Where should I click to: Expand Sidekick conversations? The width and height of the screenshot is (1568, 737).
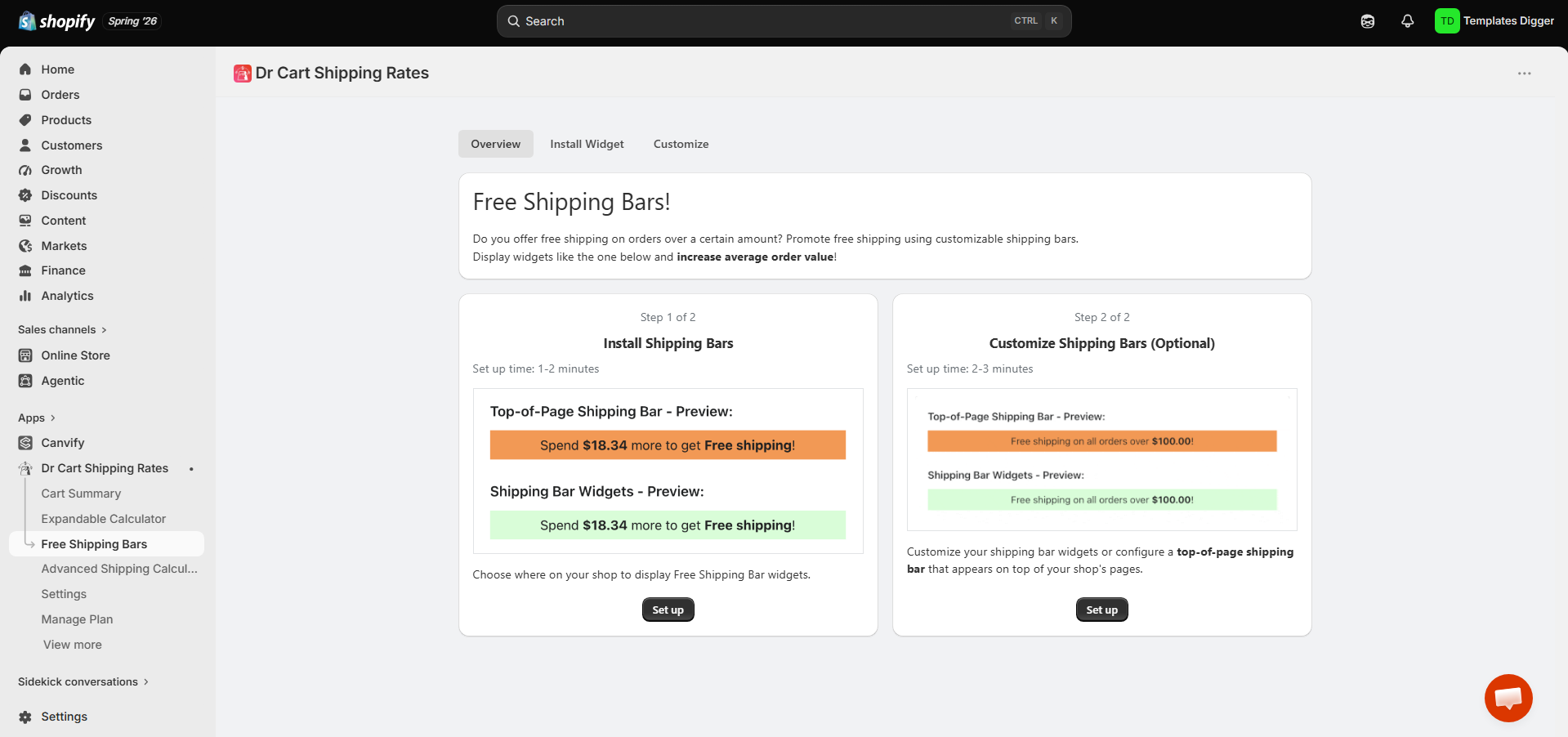[x=83, y=682]
